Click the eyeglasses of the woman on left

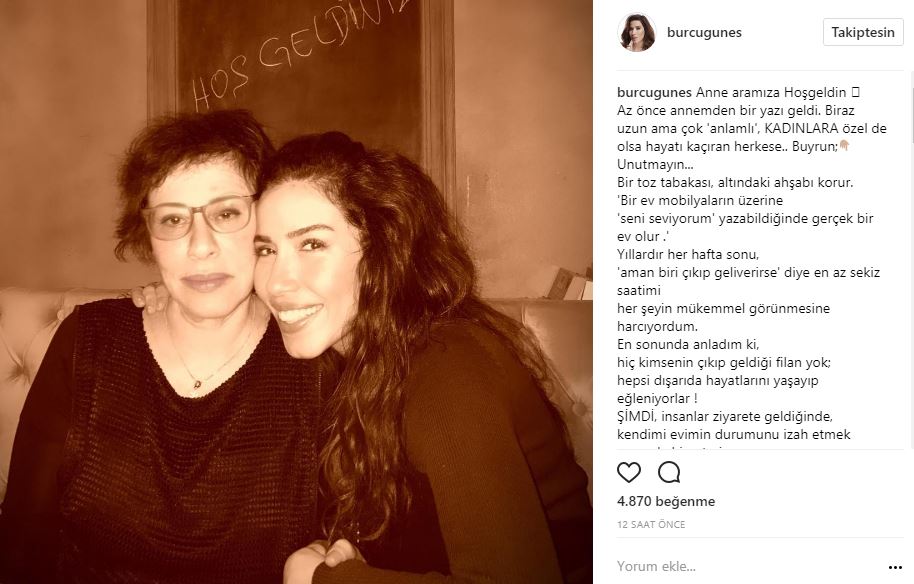199,217
